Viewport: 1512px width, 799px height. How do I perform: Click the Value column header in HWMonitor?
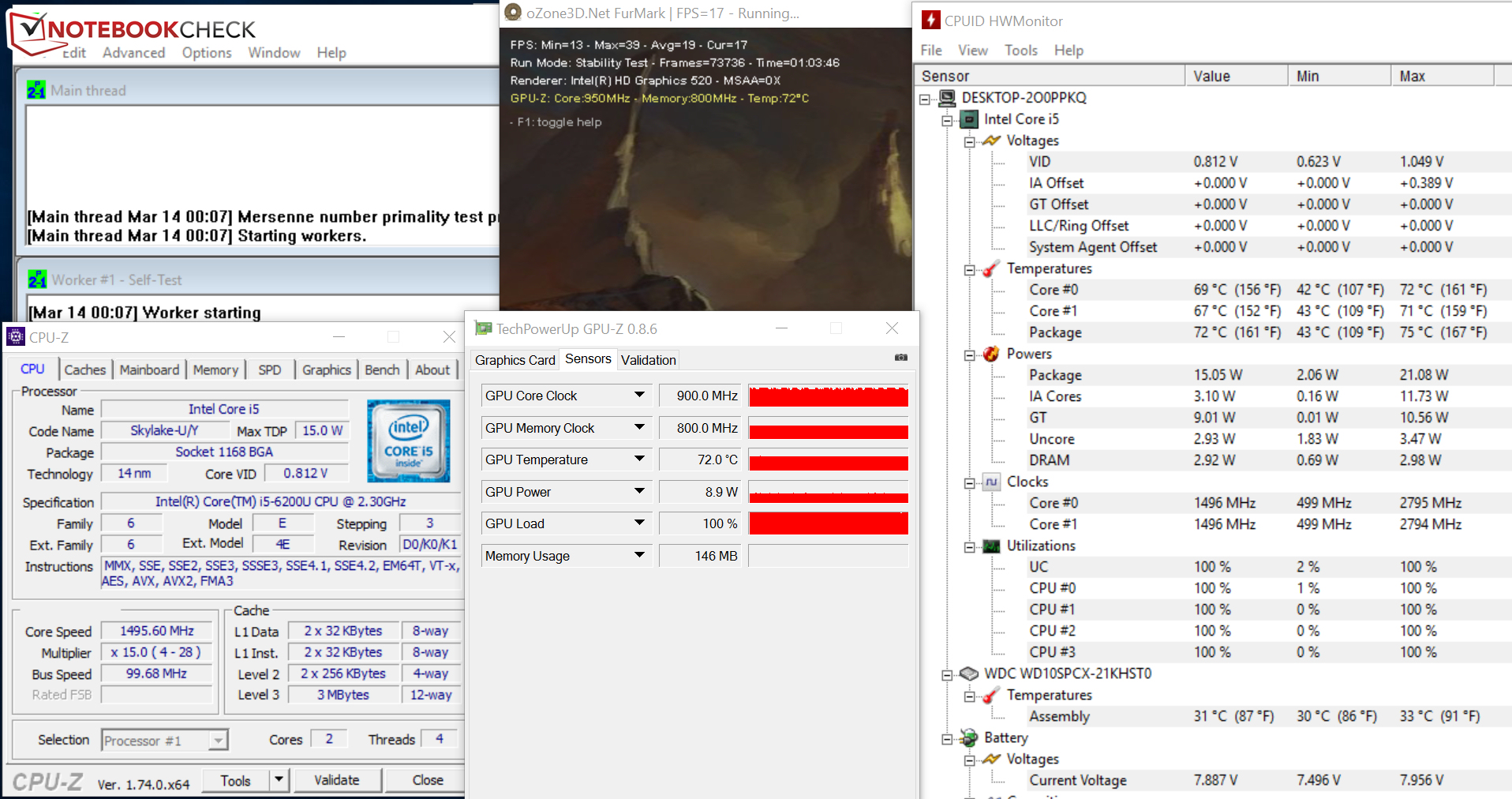coord(1236,76)
